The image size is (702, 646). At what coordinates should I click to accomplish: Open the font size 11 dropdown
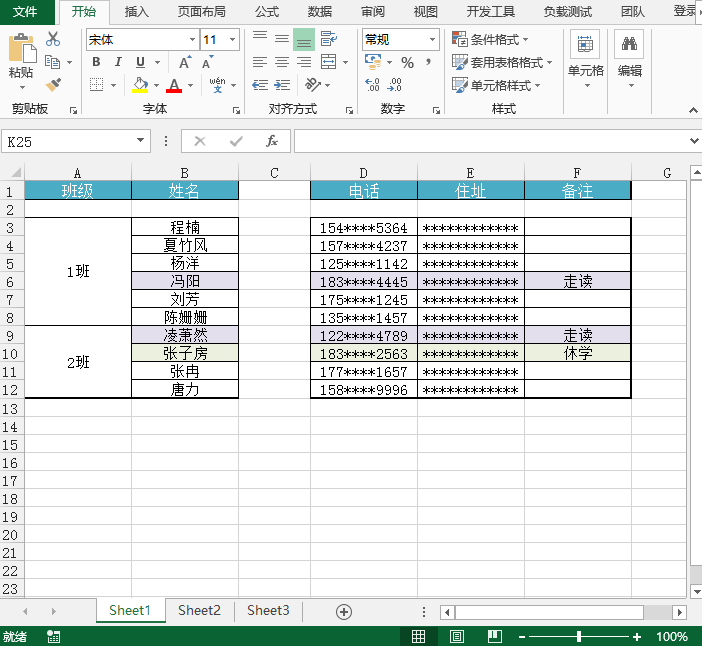click(x=232, y=39)
